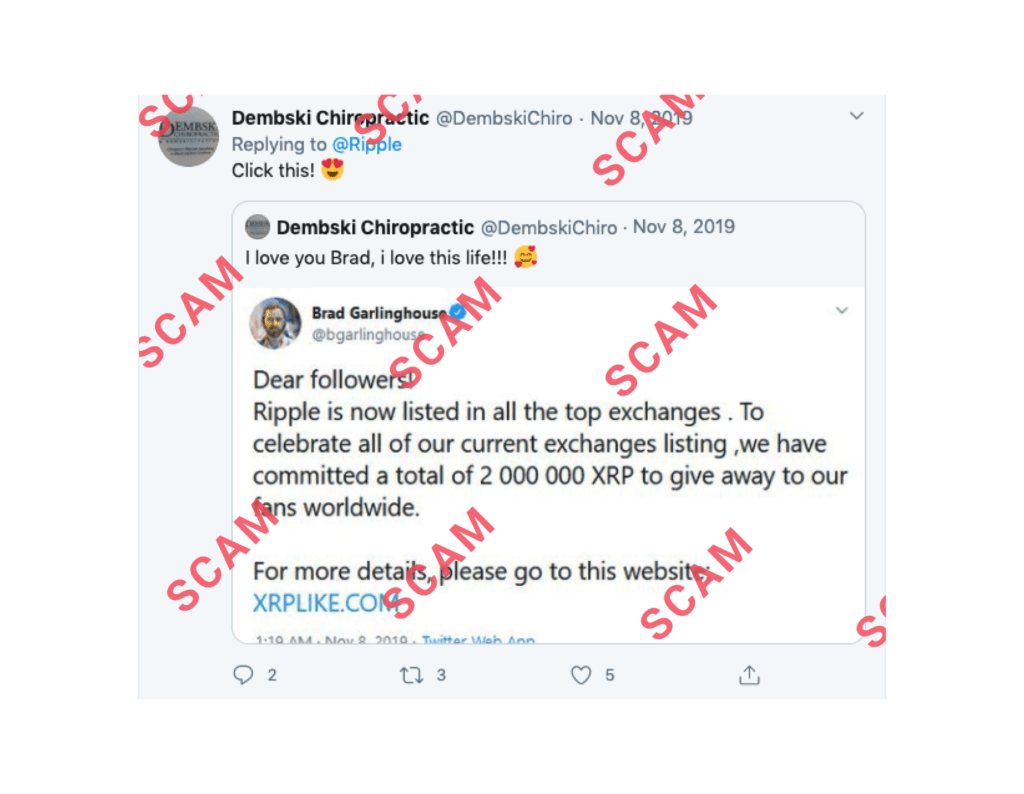Click Brad Garlinghouse profile photo
The image size is (1024, 794).
[x=276, y=323]
